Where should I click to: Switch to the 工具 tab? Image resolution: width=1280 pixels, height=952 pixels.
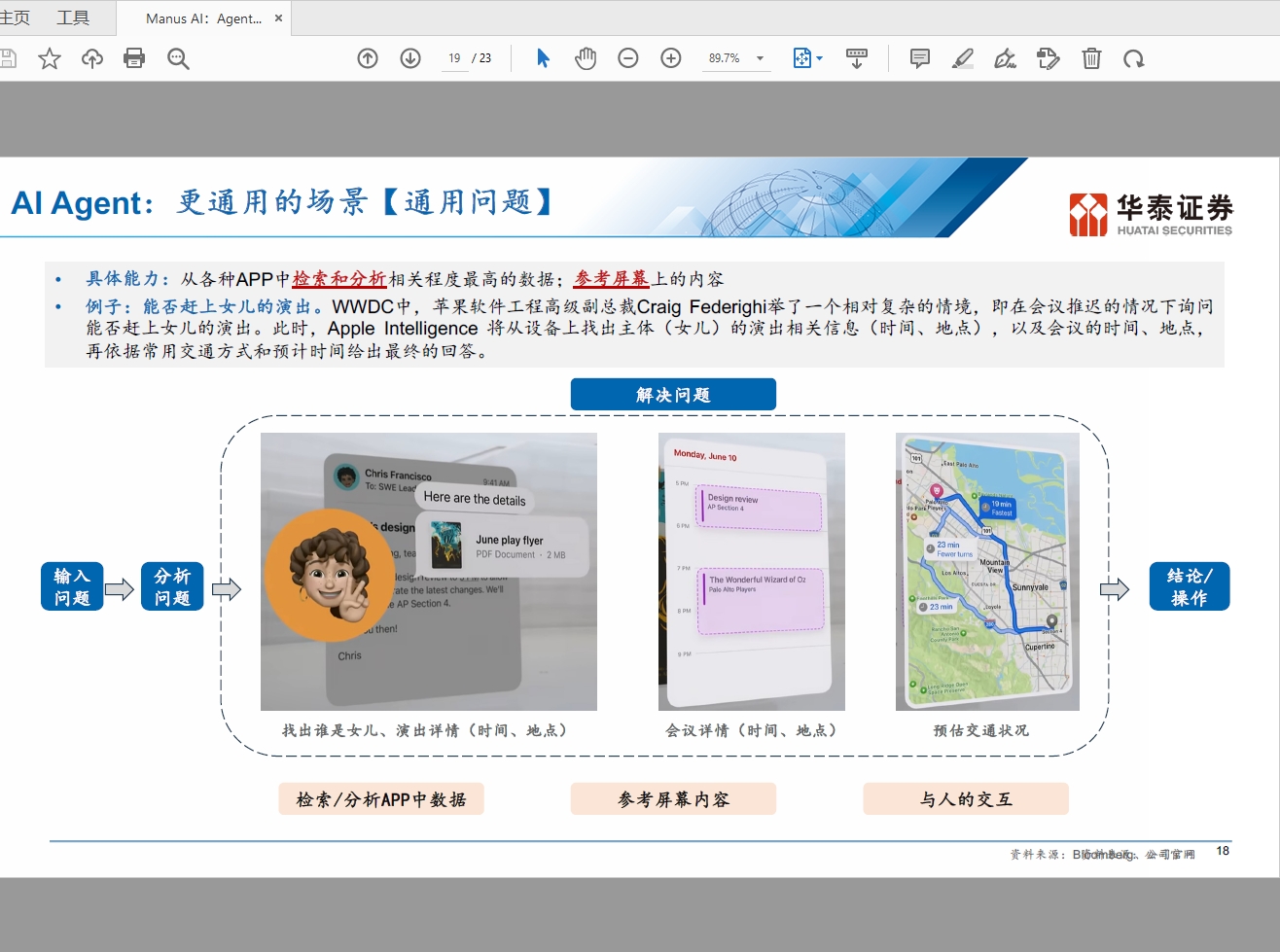[73, 18]
